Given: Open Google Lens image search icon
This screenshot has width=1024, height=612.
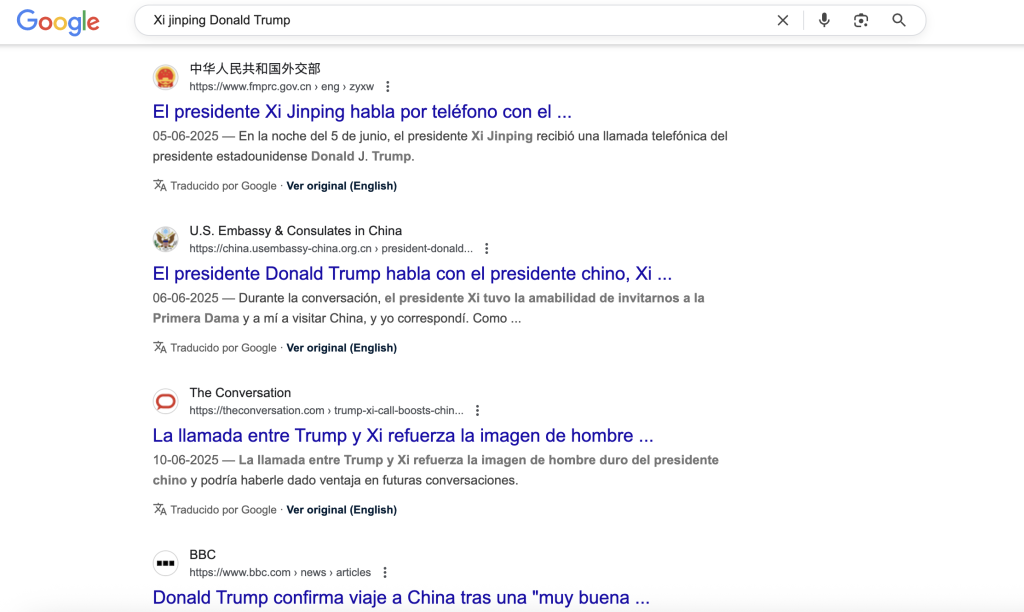Looking at the screenshot, I should [861, 20].
